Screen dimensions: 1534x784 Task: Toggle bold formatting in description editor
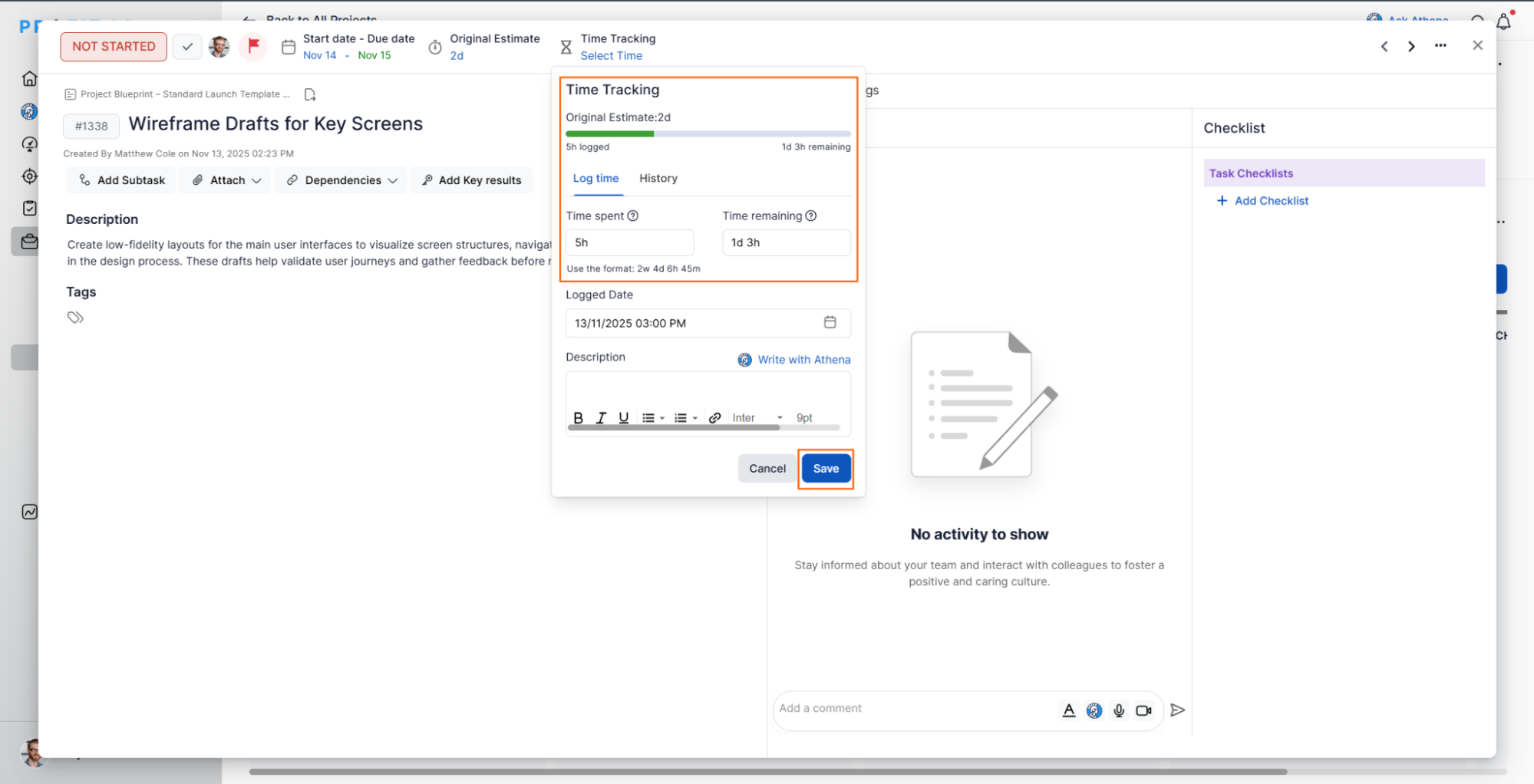(579, 417)
